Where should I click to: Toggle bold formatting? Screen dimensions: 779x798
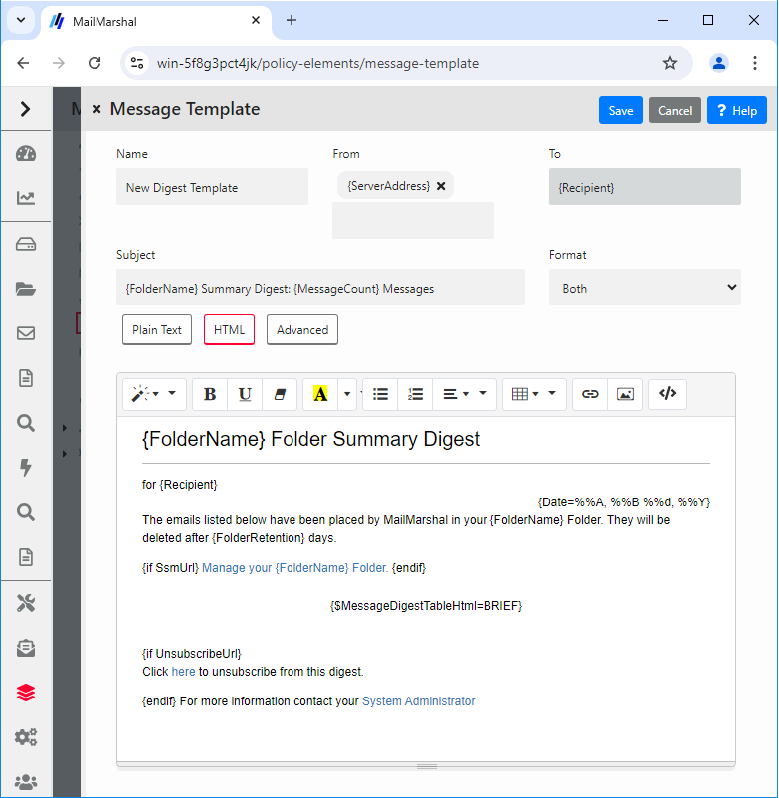[210, 394]
